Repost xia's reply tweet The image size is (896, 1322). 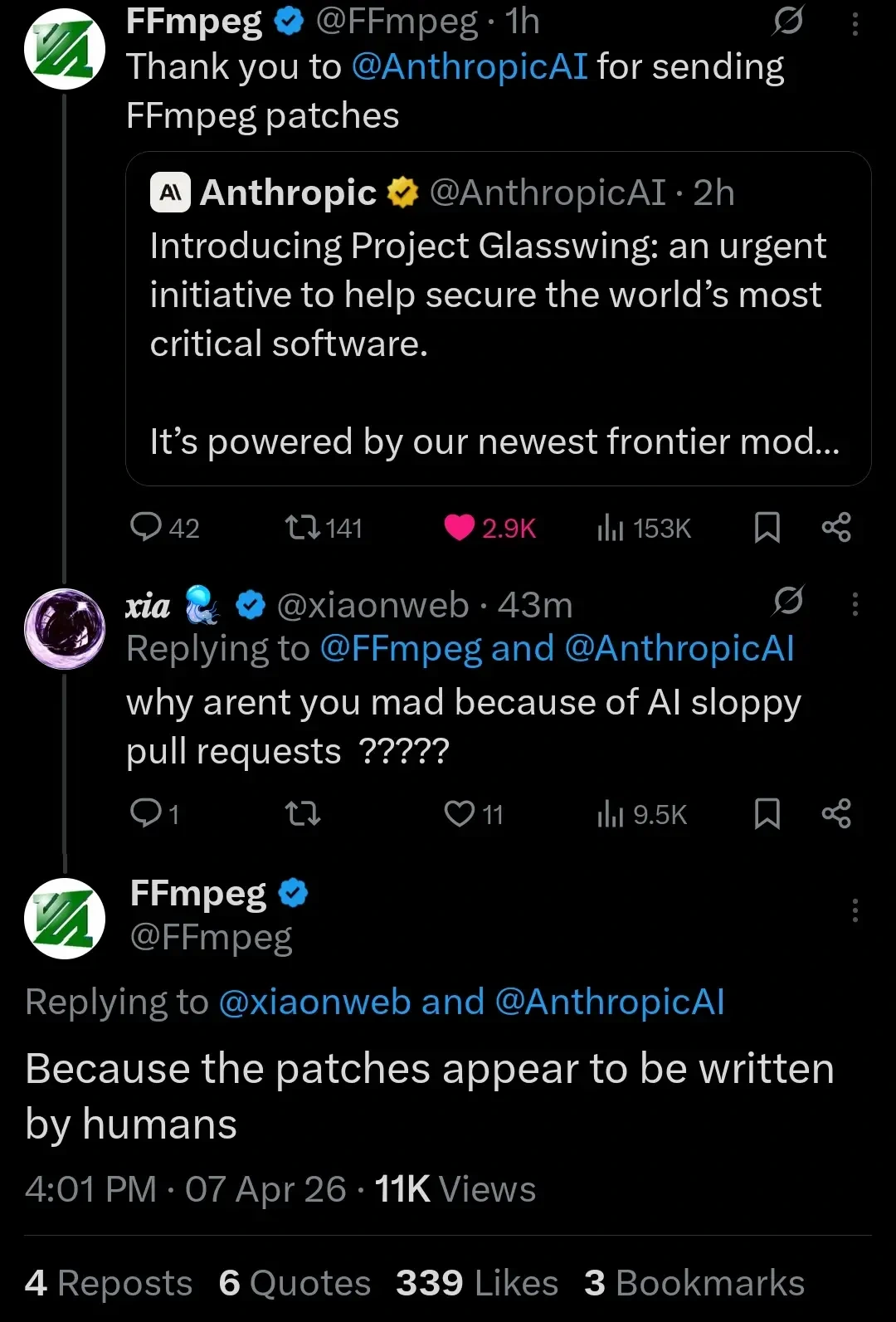click(303, 813)
